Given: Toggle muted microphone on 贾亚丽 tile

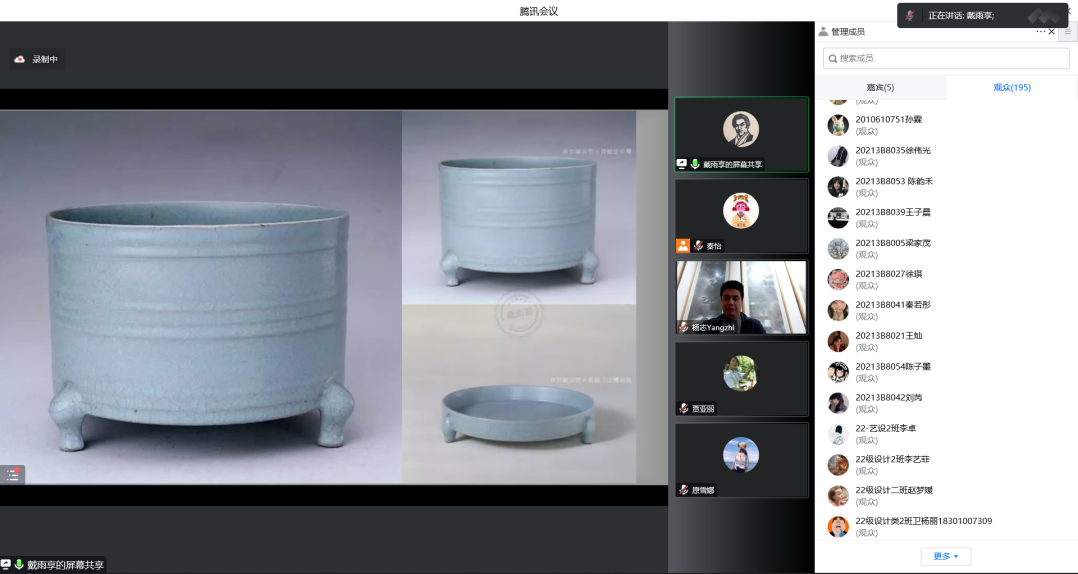Looking at the screenshot, I should click(x=684, y=408).
